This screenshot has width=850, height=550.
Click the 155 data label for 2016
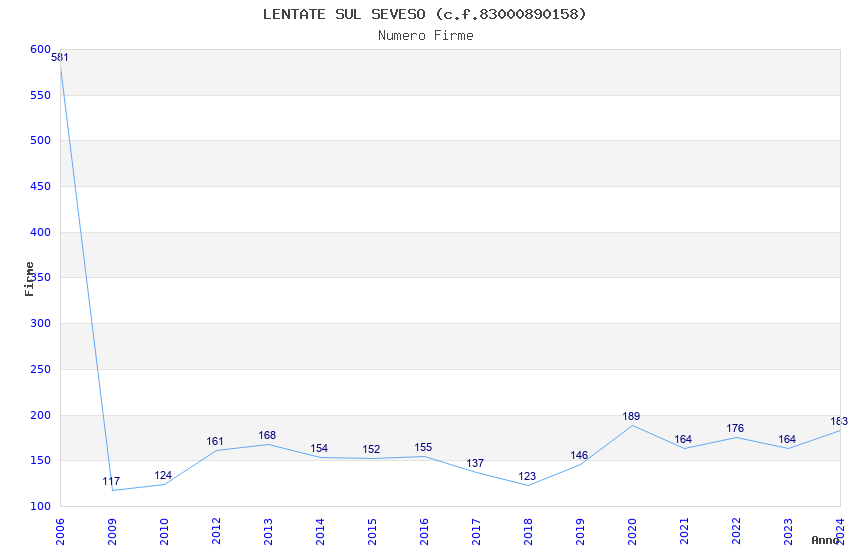[x=423, y=447]
